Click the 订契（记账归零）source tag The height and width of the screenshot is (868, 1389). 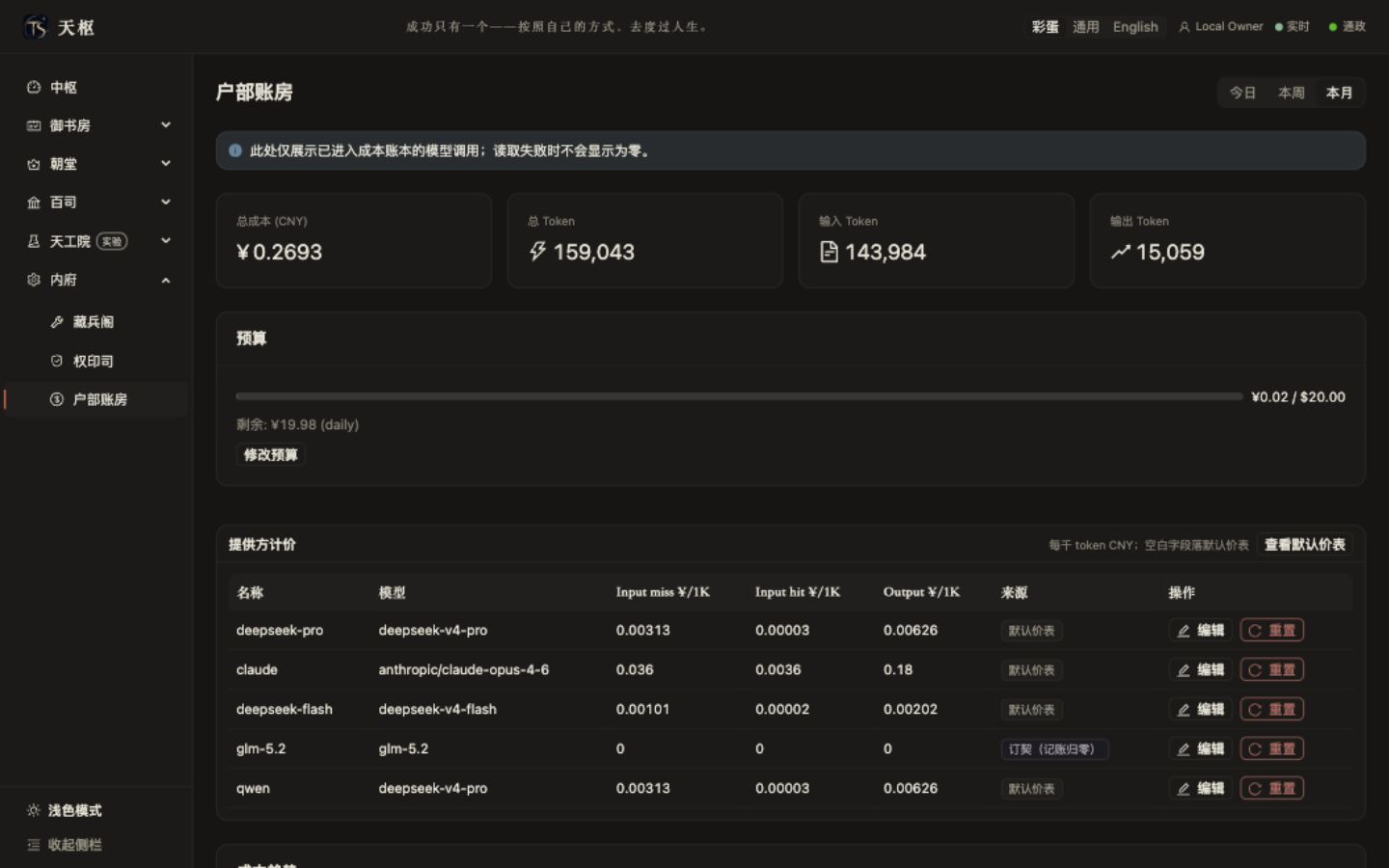click(1054, 749)
